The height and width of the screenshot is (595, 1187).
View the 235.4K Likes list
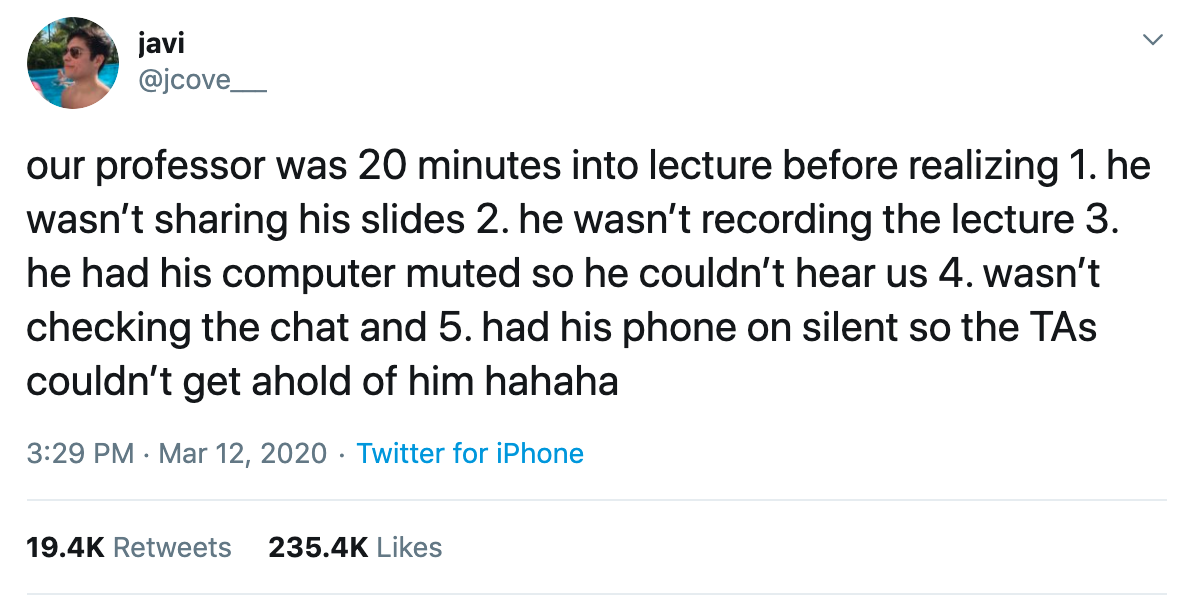point(355,547)
